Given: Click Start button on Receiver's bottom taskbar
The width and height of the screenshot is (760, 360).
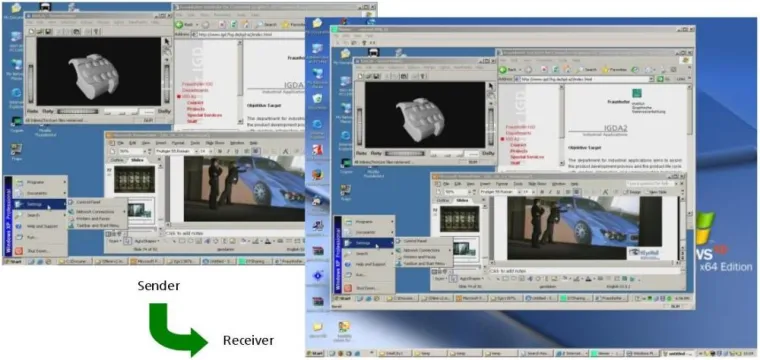Looking at the screenshot, I should [316, 354].
